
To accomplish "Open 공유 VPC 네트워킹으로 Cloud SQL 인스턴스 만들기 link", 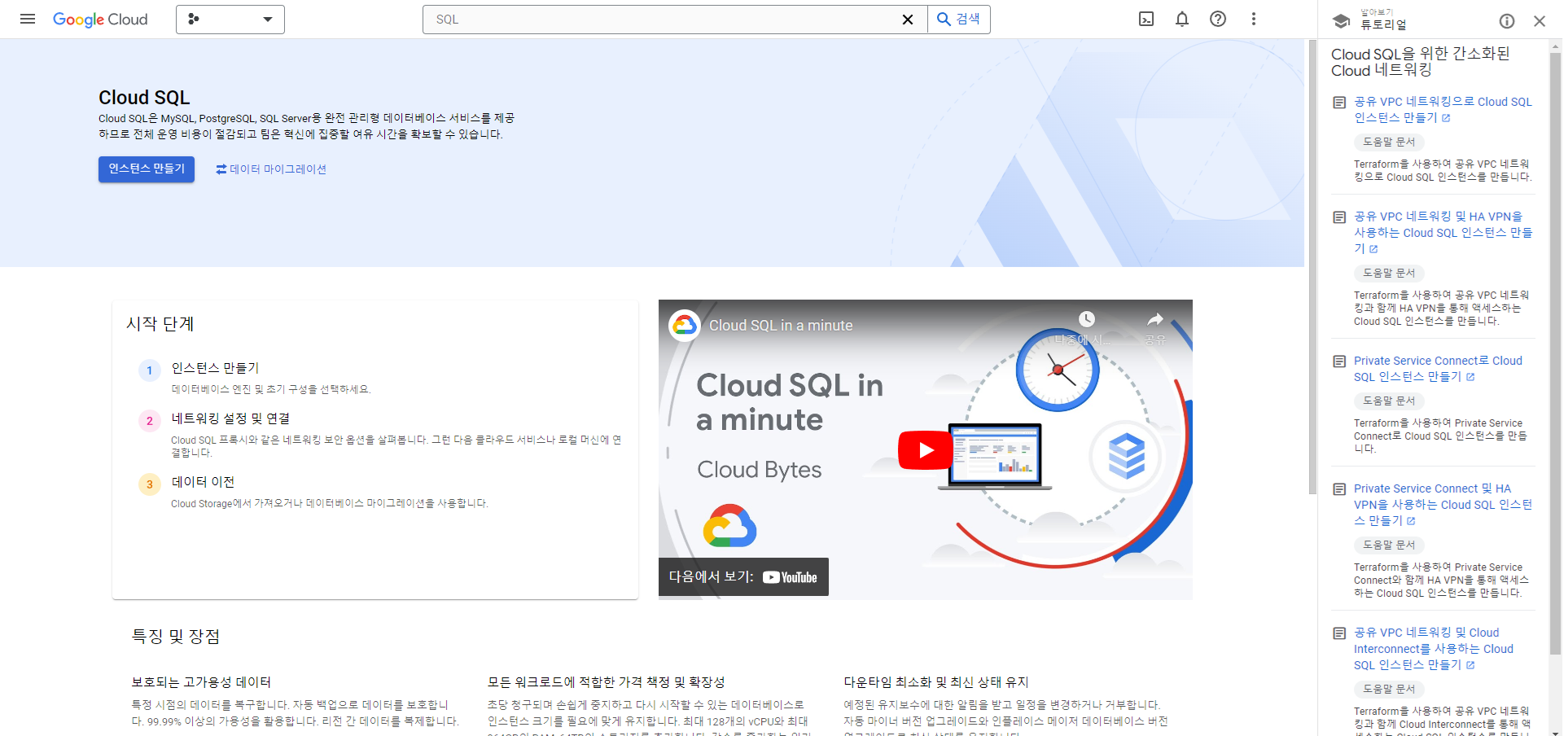I will coord(1443,110).
